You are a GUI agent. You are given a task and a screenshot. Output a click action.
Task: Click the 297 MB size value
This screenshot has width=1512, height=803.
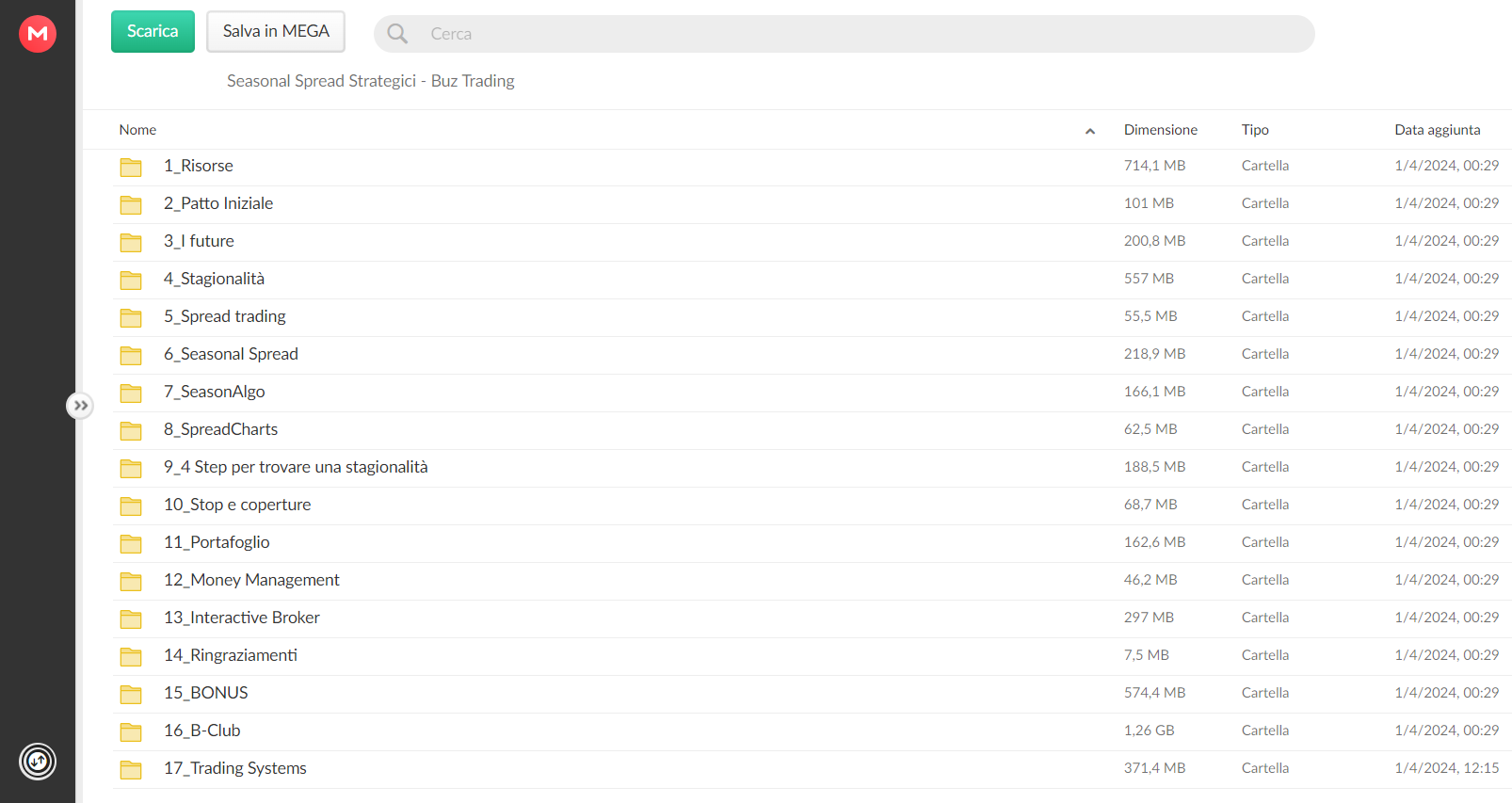point(1149,618)
